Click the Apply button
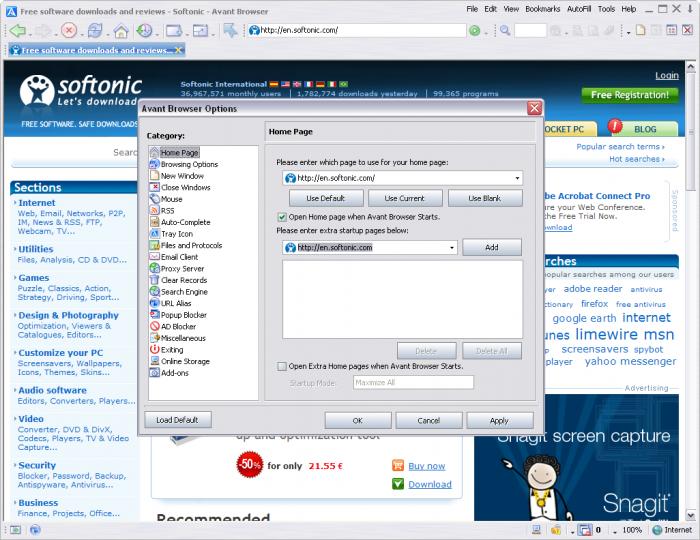 [x=500, y=420]
